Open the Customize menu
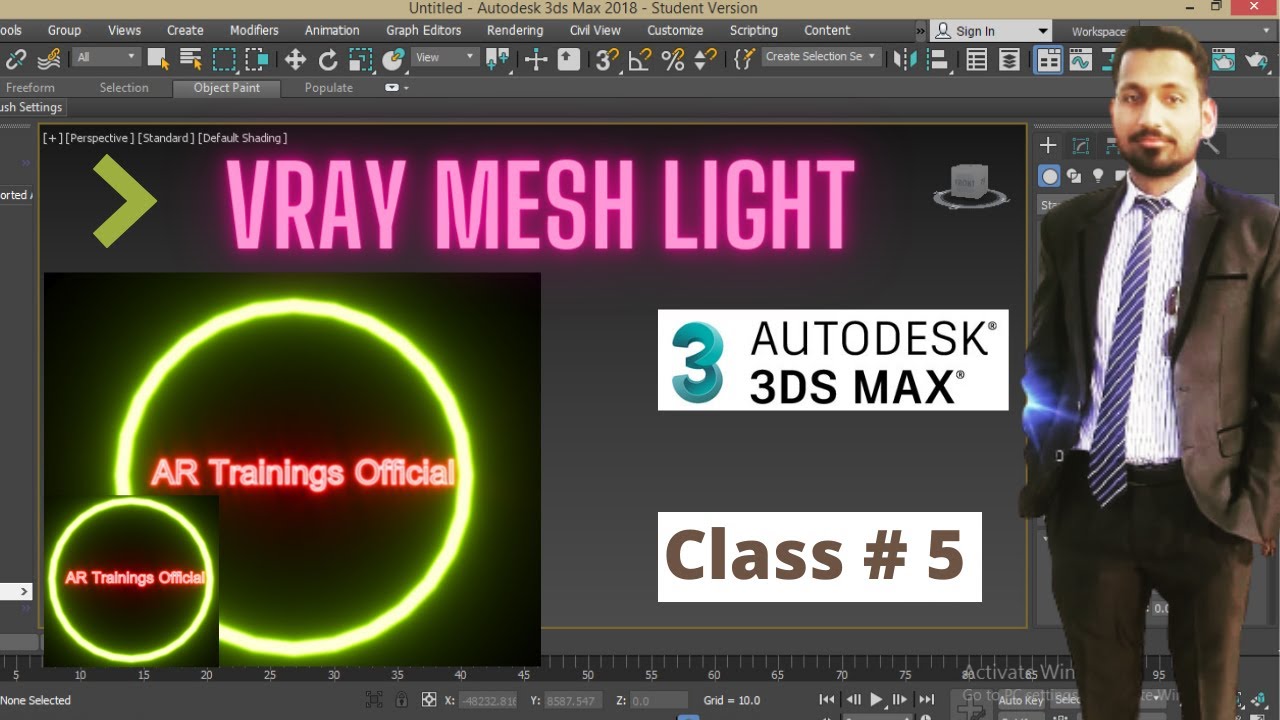The width and height of the screenshot is (1280, 720). click(675, 30)
